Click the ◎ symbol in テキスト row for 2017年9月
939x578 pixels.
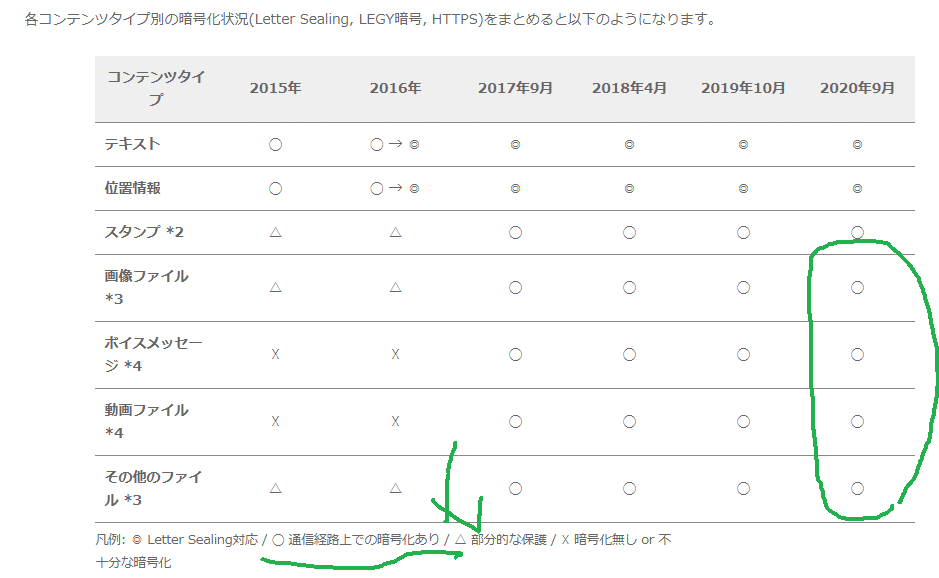tap(515, 143)
